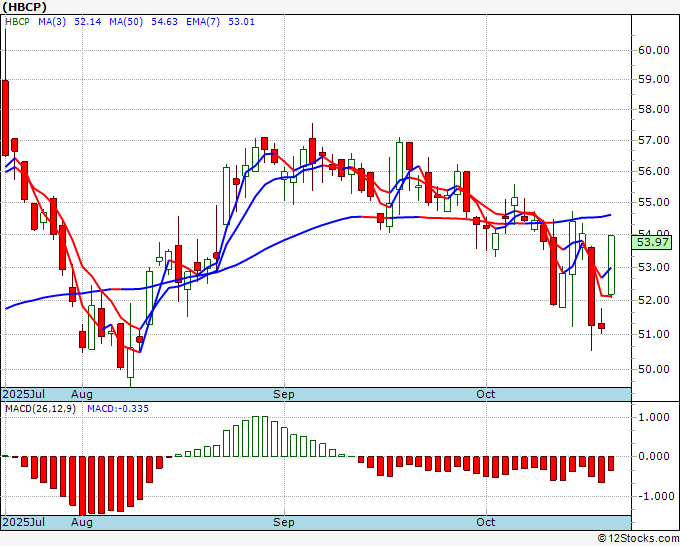
Task: Click the 52.00 price axis label
Action: (x=654, y=300)
